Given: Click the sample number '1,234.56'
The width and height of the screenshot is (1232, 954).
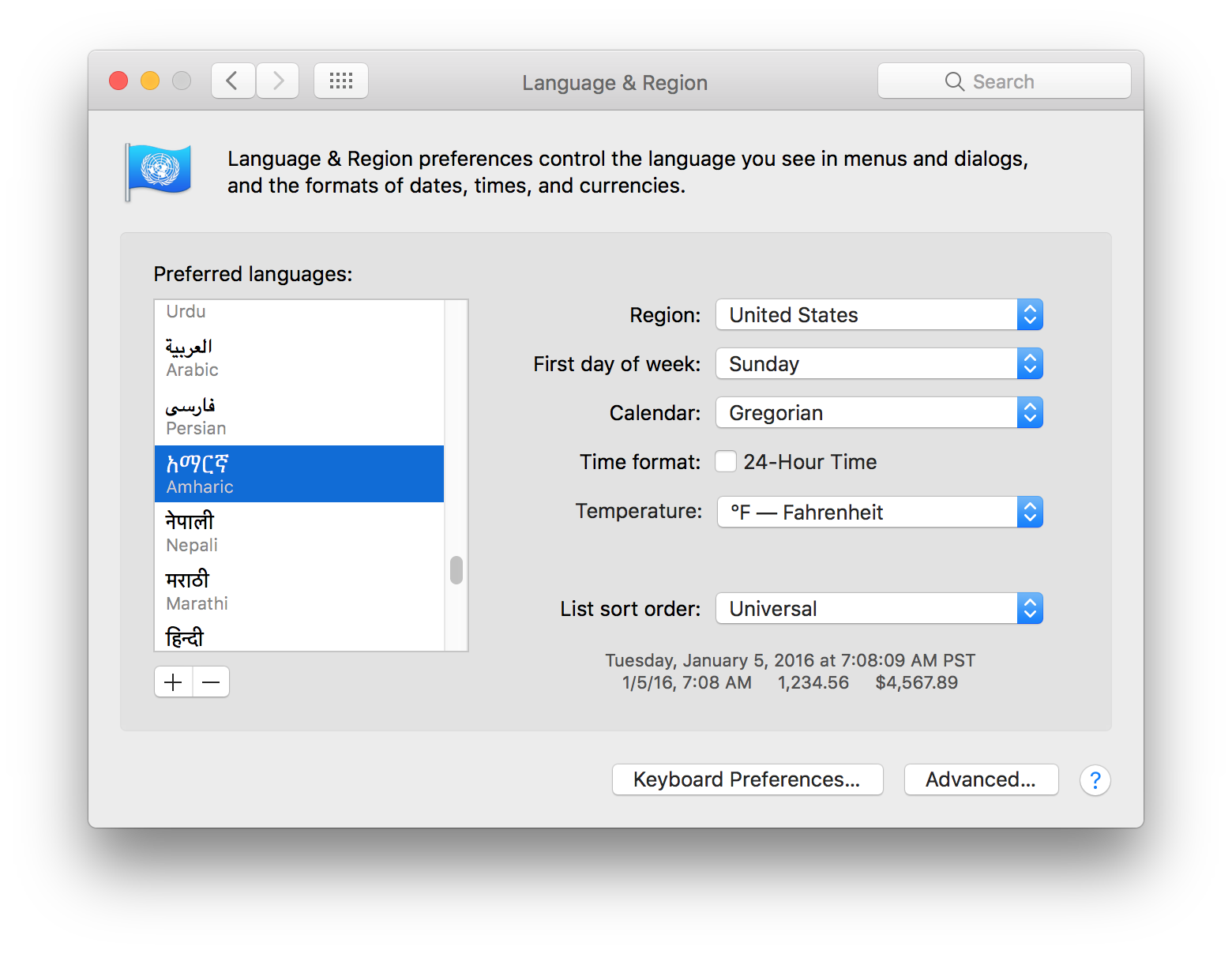Looking at the screenshot, I should coord(813,682).
